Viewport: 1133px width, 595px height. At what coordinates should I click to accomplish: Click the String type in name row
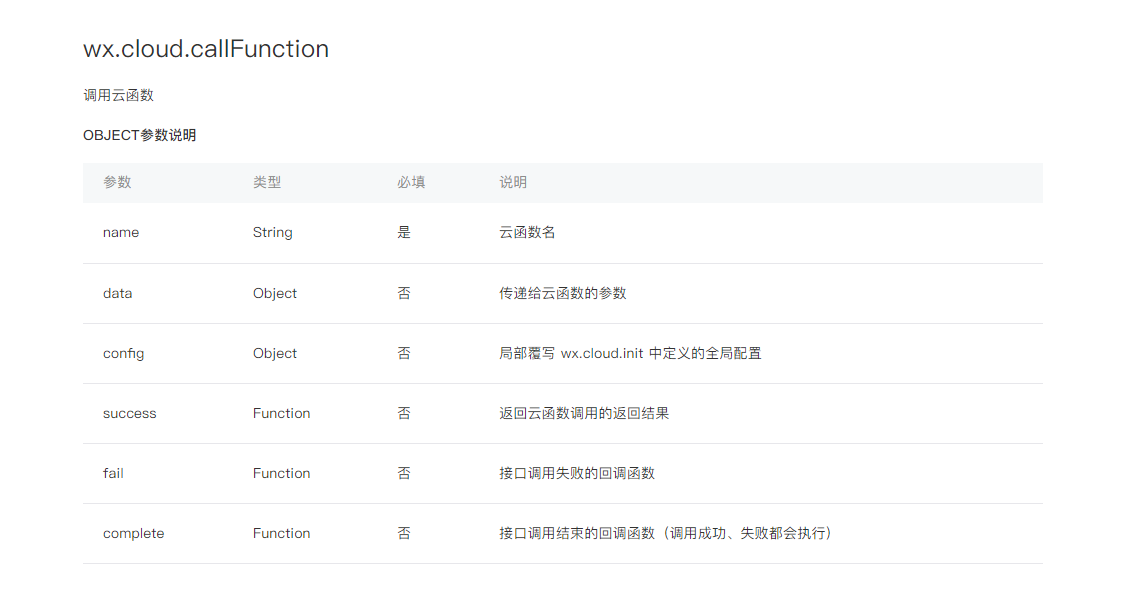coord(272,232)
